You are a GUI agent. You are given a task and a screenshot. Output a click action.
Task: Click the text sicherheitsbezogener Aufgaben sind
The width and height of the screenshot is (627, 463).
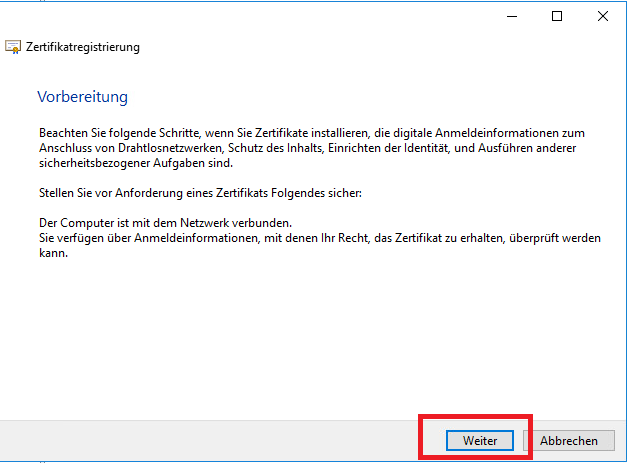coord(135,163)
